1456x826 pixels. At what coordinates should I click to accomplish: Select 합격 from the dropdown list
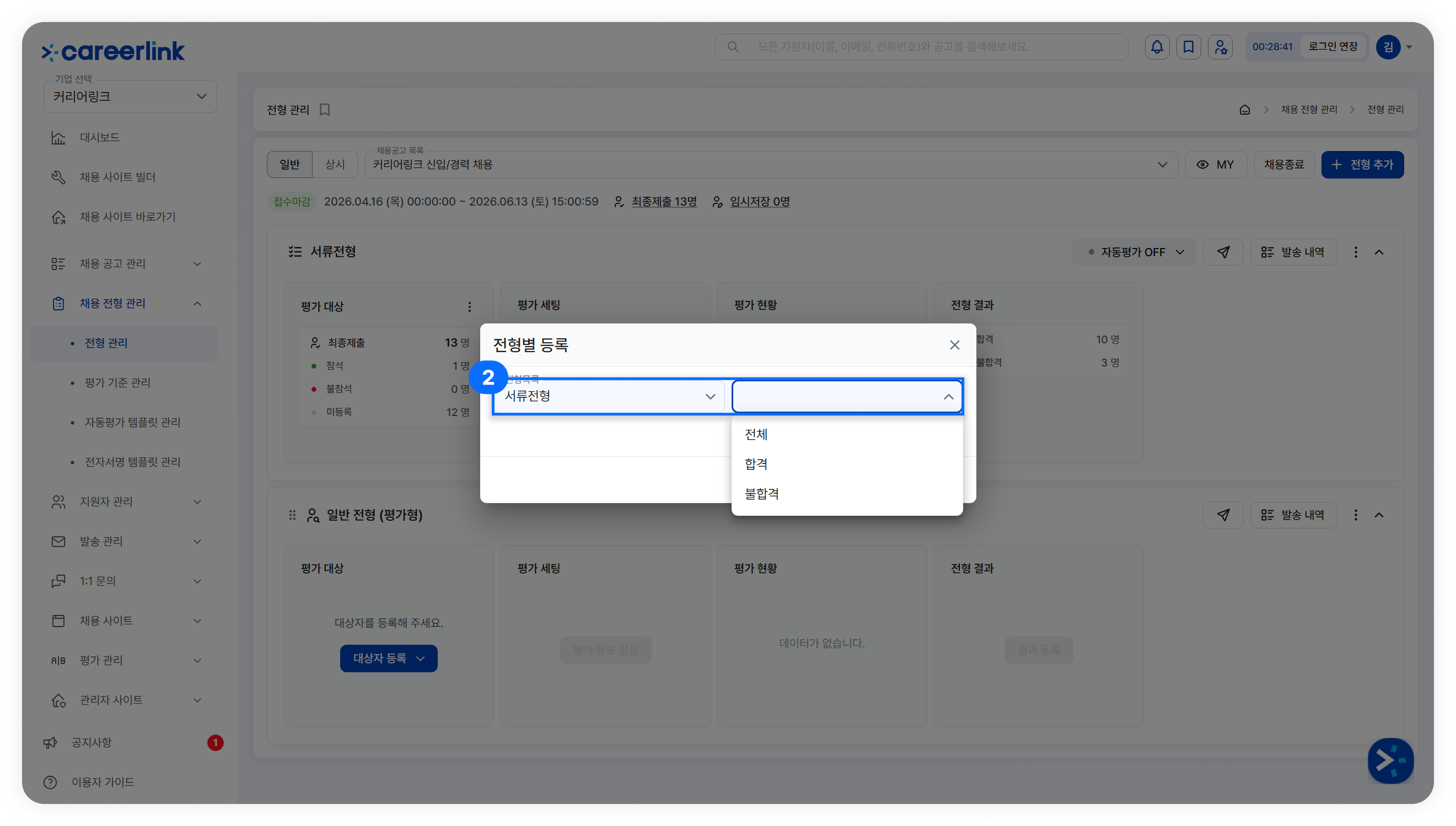pos(847,464)
